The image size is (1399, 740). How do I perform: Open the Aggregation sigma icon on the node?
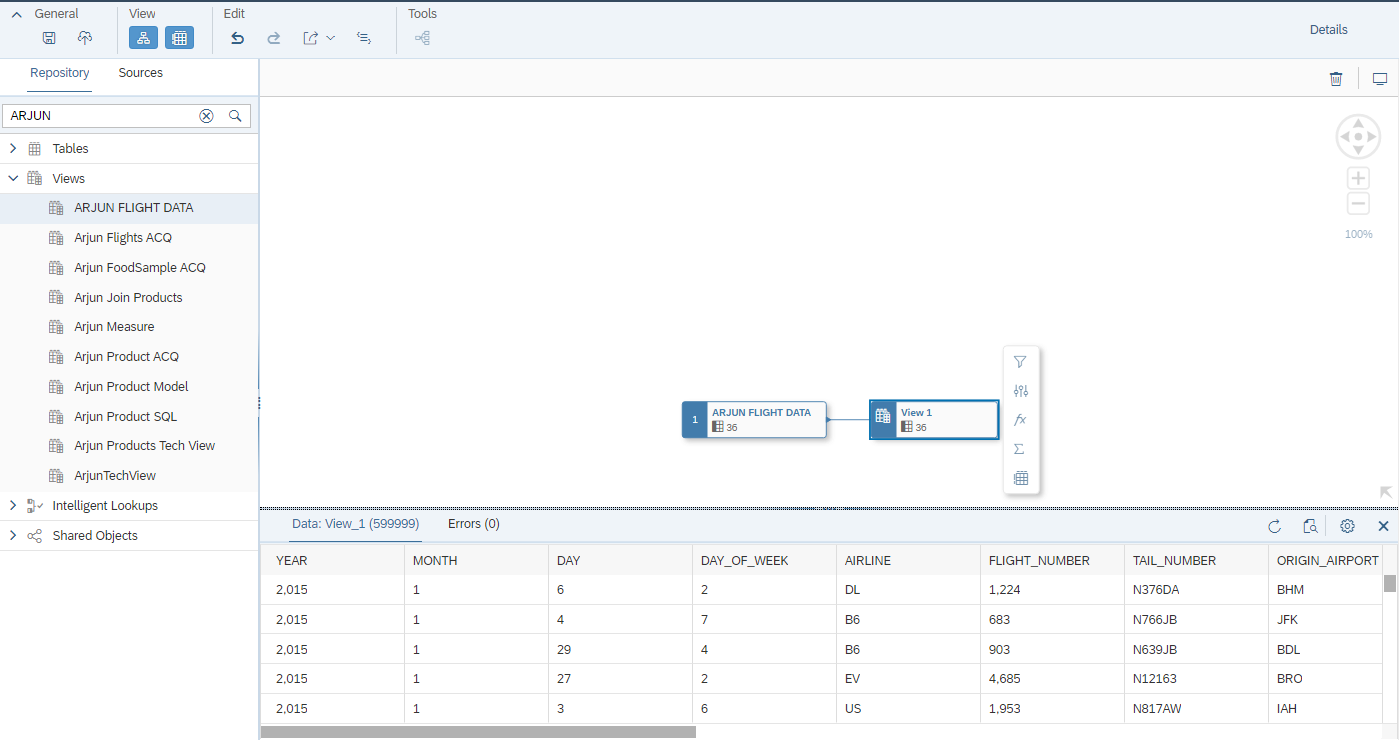coord(1021,448)
